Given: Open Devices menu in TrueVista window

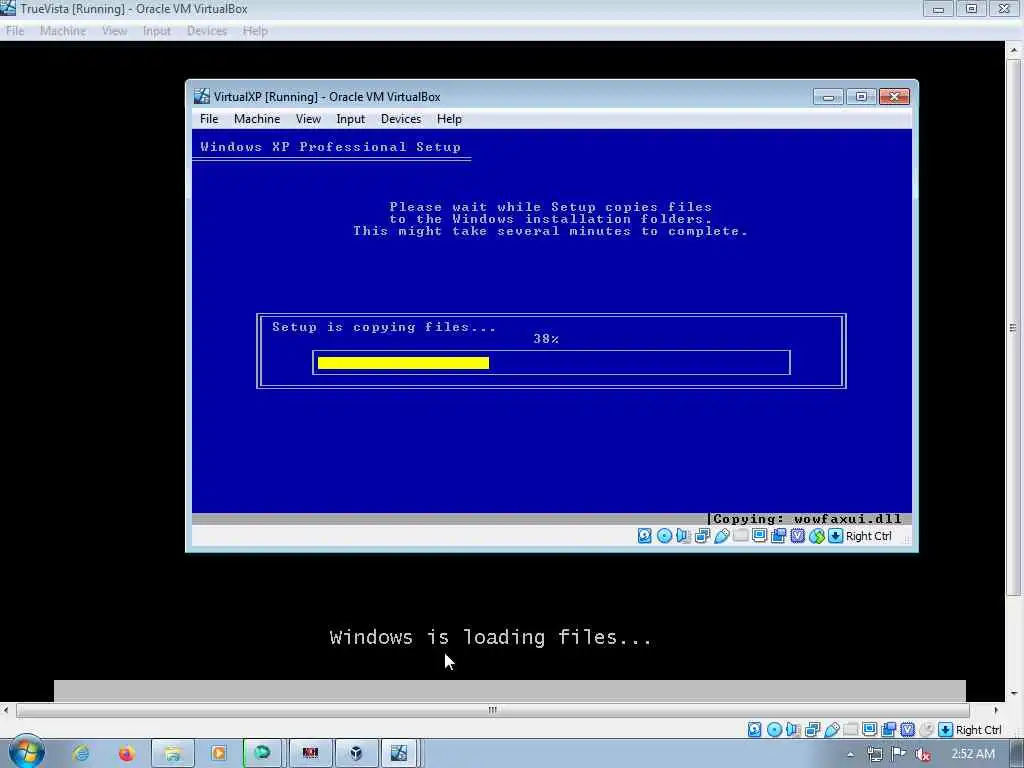Looking at the screenshot, I should pyautogui.click(x=207, y=31).
